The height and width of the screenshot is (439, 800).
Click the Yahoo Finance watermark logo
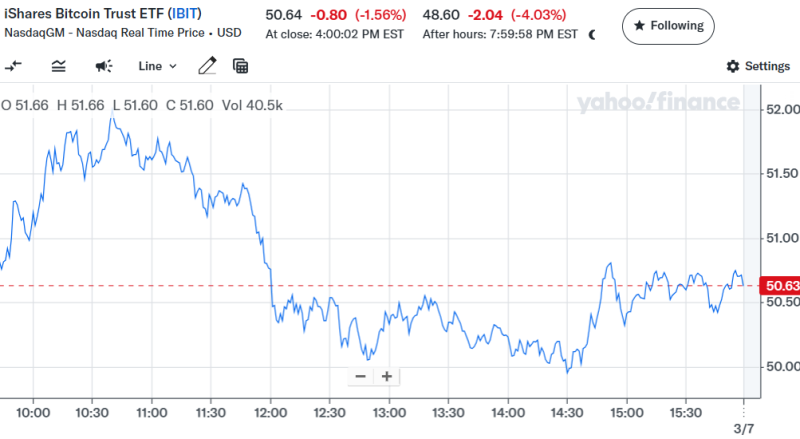(x=658, y=102)
